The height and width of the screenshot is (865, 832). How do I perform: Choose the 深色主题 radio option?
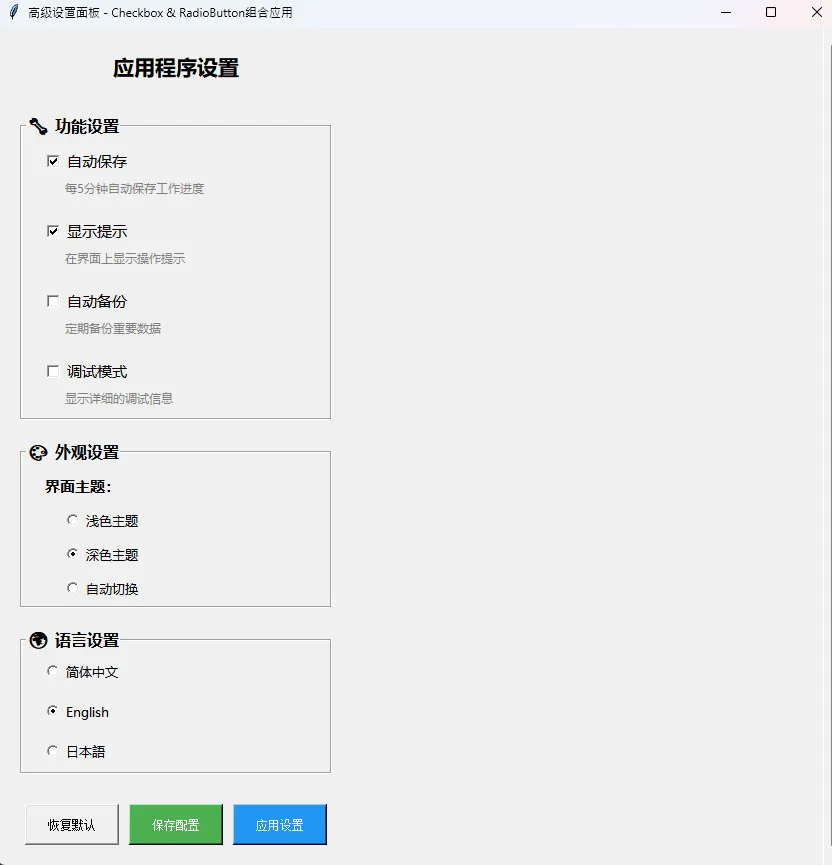(x=72, y=554)
